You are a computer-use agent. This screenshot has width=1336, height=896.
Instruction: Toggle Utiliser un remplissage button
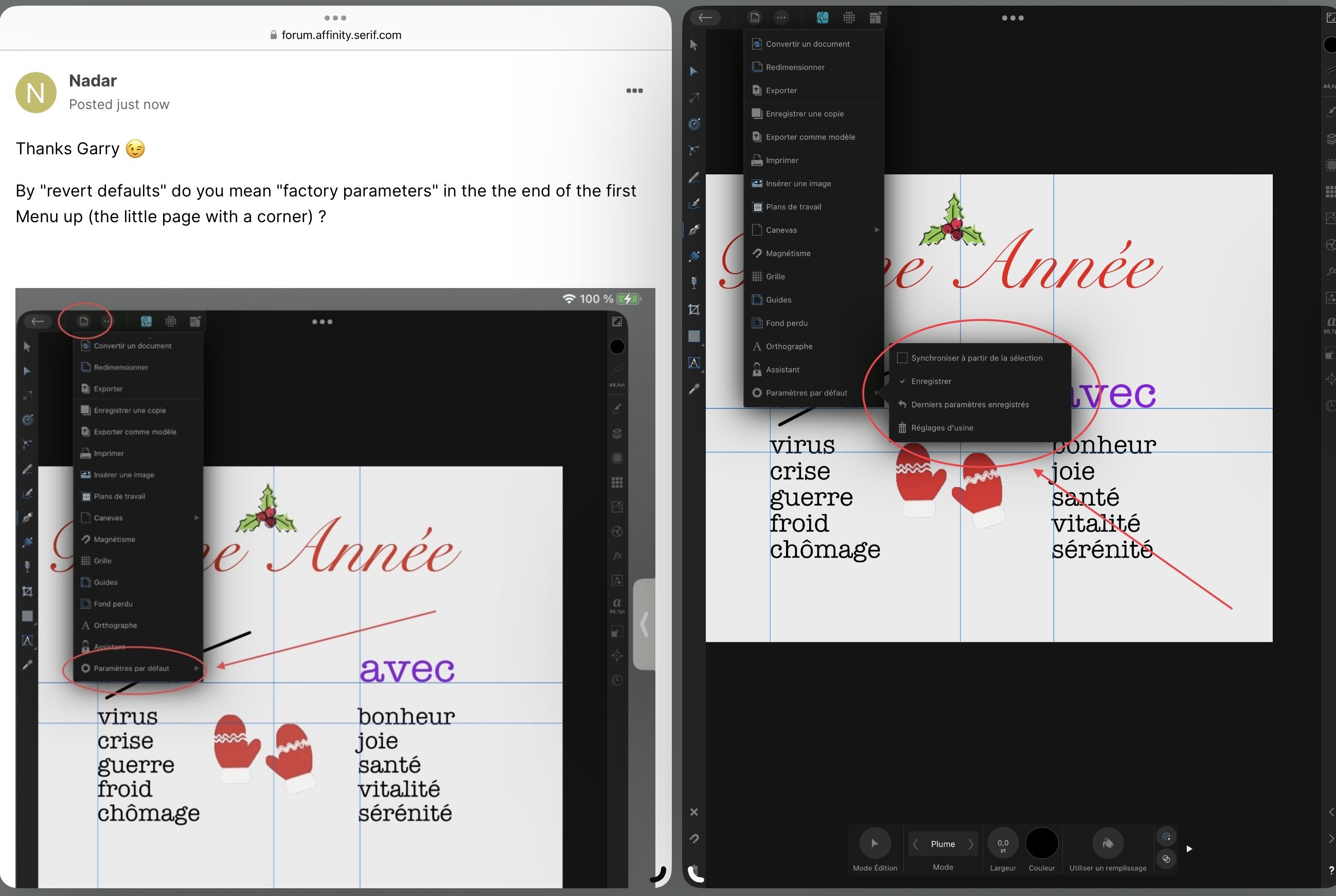click(1108, 843)
